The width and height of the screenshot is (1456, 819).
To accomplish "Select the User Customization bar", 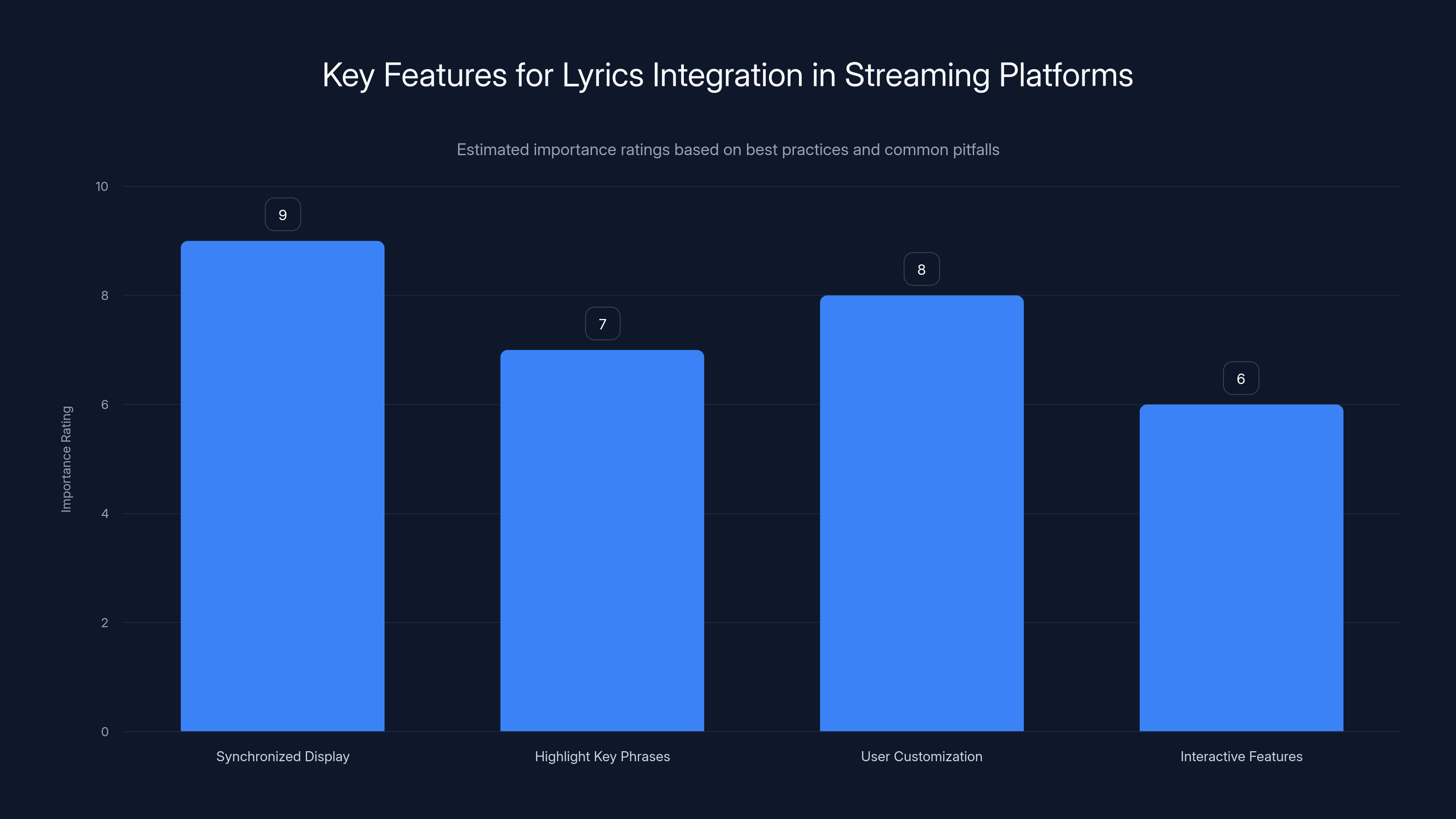I will pyautogui.click(x=922, y=513).
